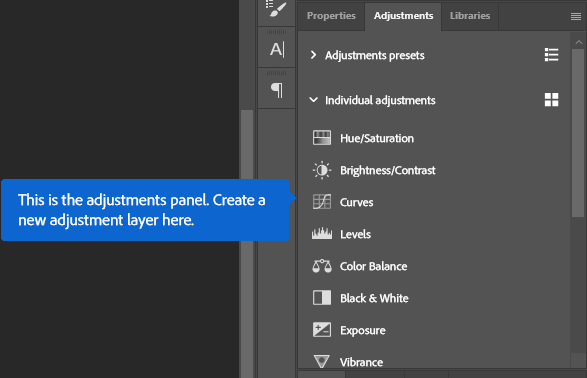The width and height of the screenshot is (587, 378).
Task: Add a Brightness/Contrast adjustment layer
Action: coord(387,170)
